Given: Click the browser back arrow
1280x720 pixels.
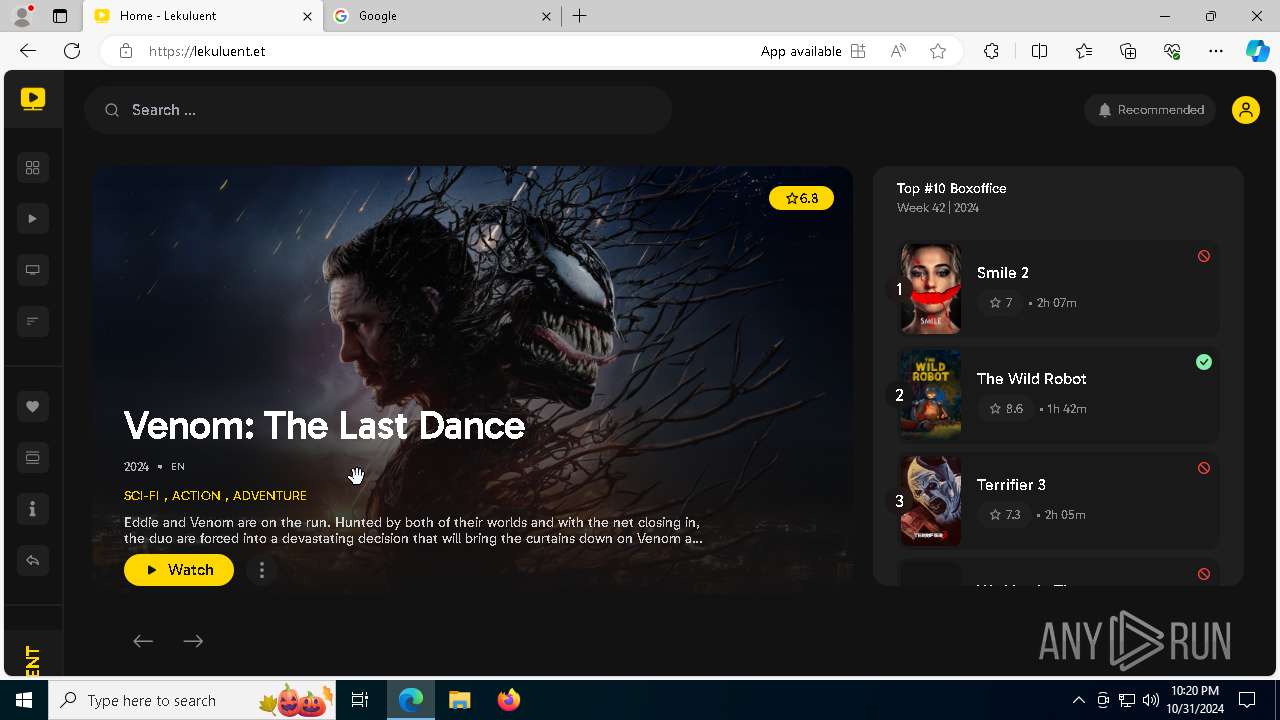Looking at the screenshot, I should click(28, 51).
